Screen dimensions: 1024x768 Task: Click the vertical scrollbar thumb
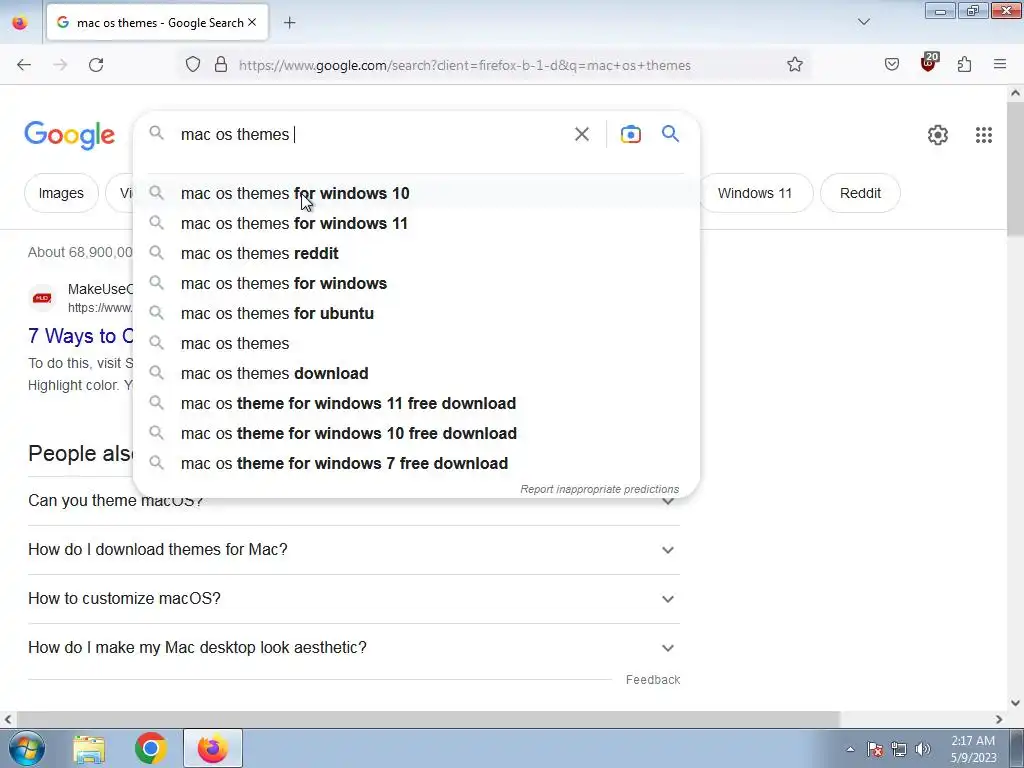point(1015,170)
